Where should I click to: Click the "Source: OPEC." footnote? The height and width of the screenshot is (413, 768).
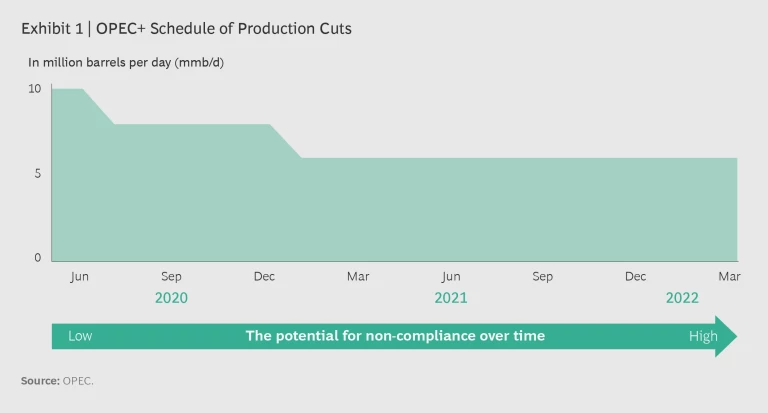[x=55, y=381]
